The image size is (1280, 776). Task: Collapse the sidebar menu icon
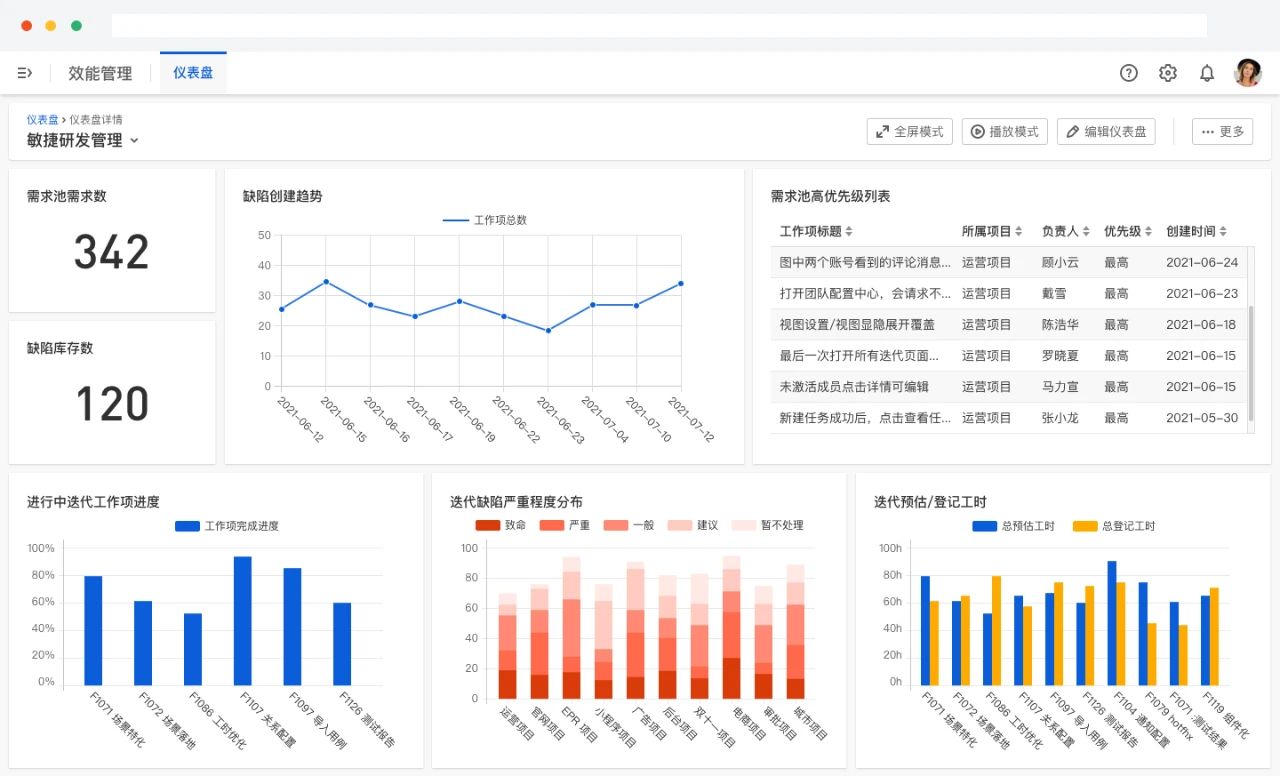[25, 73]
